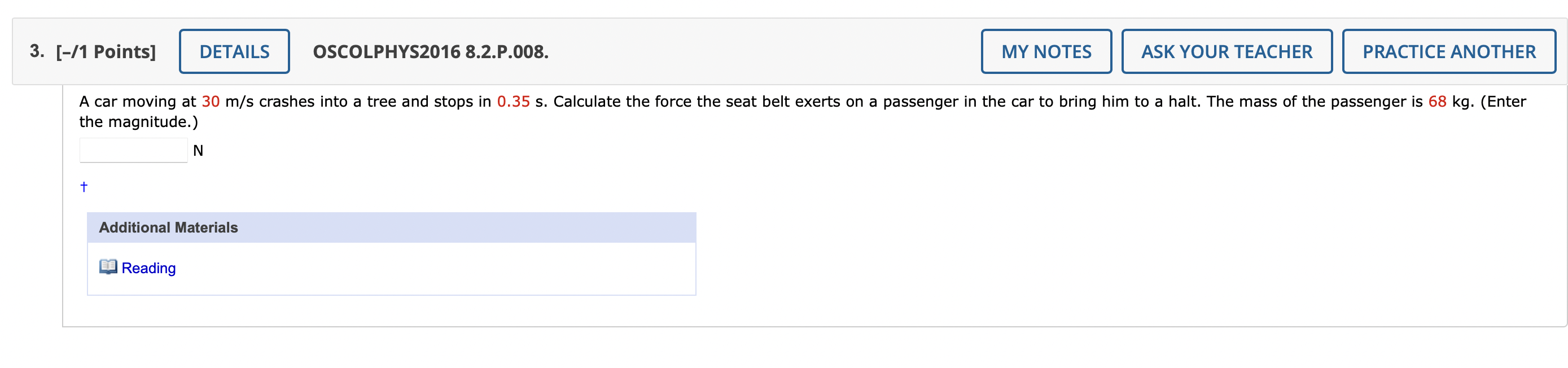This screenshot has height=368, width=1568.
Task: Open the DETAILS button for question 3
Action: click(x=234, y=52)
